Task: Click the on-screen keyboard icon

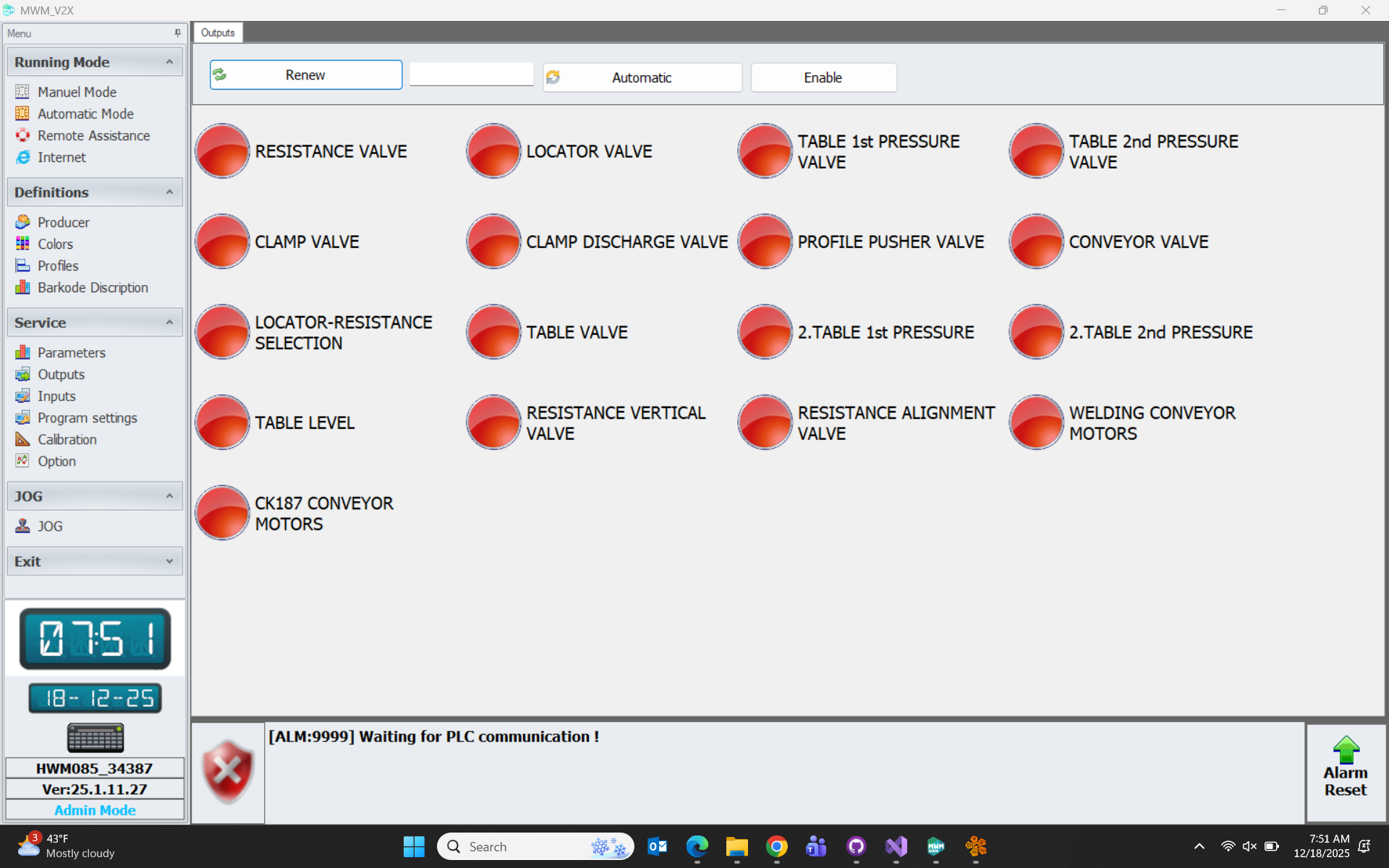Action: click(x=95, y=737)
